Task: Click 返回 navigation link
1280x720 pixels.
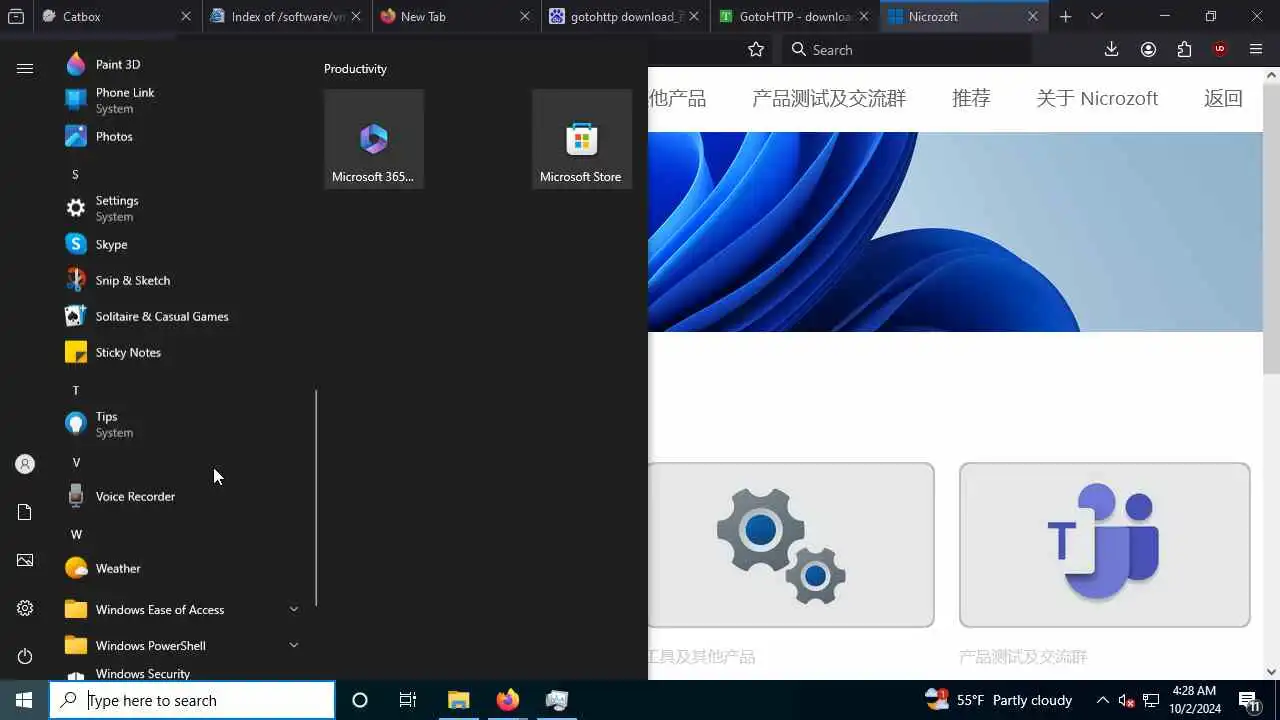Action: point(1223,98)
